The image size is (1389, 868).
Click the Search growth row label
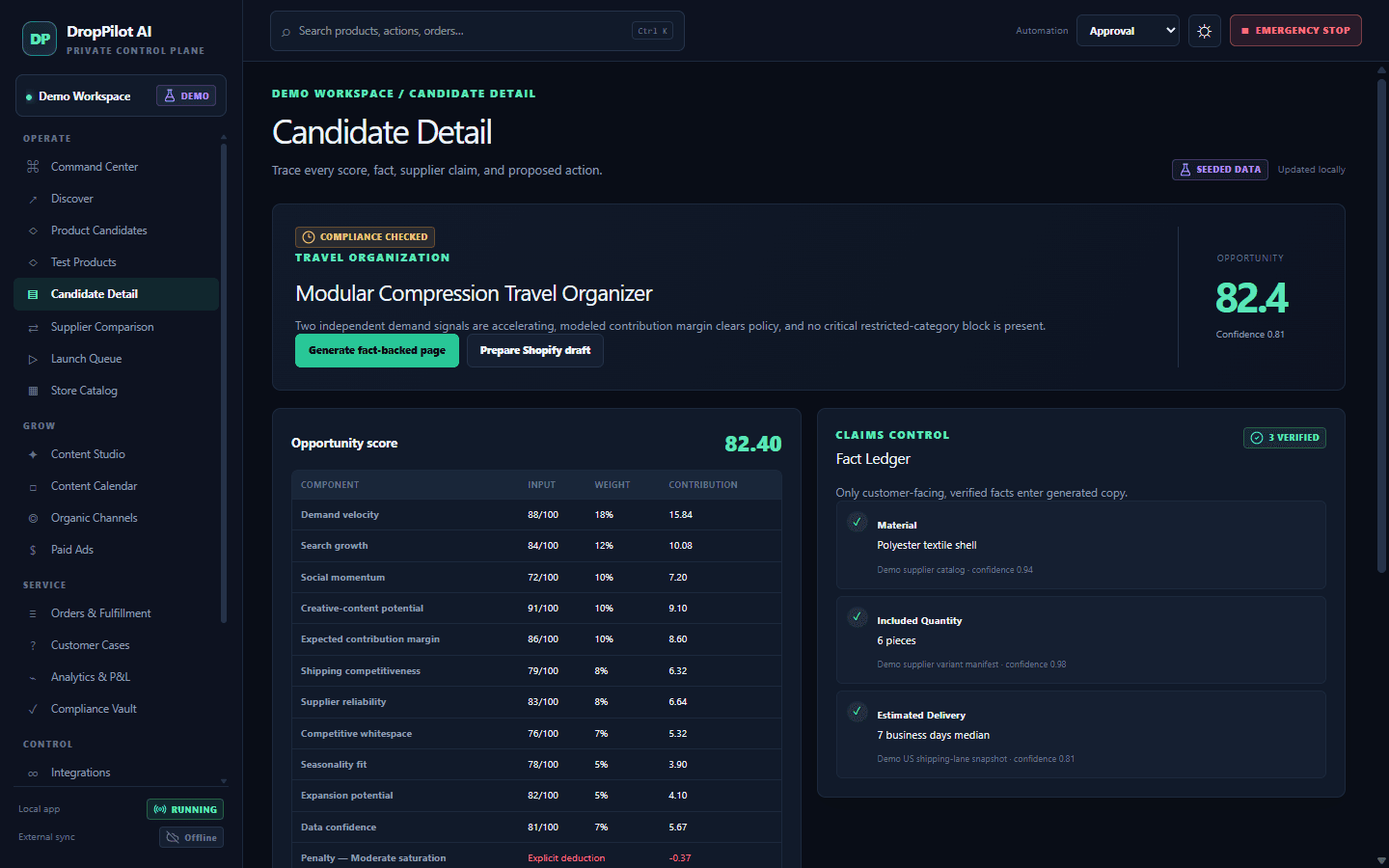pos(334,546)
